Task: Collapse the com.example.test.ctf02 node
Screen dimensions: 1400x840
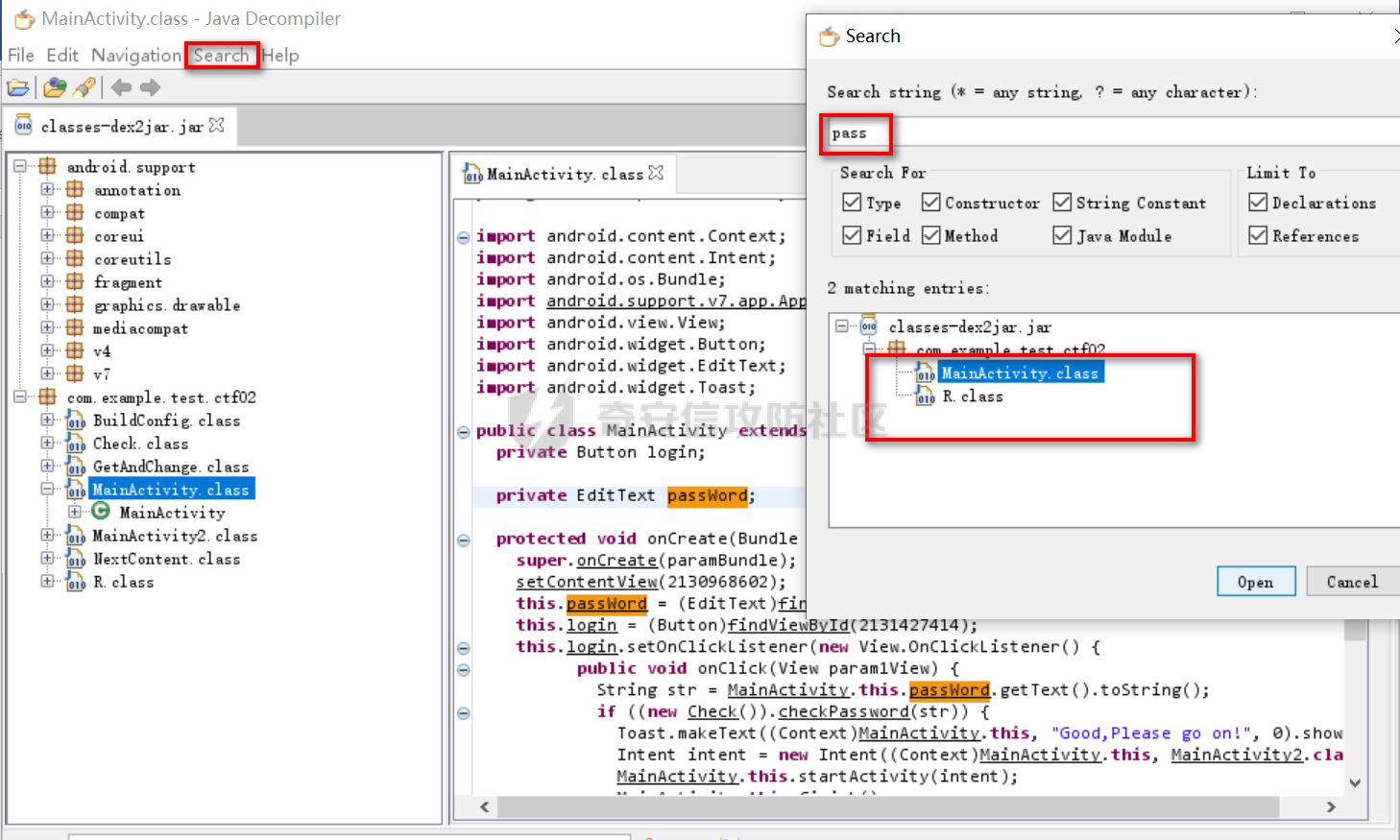Action: 20,396
